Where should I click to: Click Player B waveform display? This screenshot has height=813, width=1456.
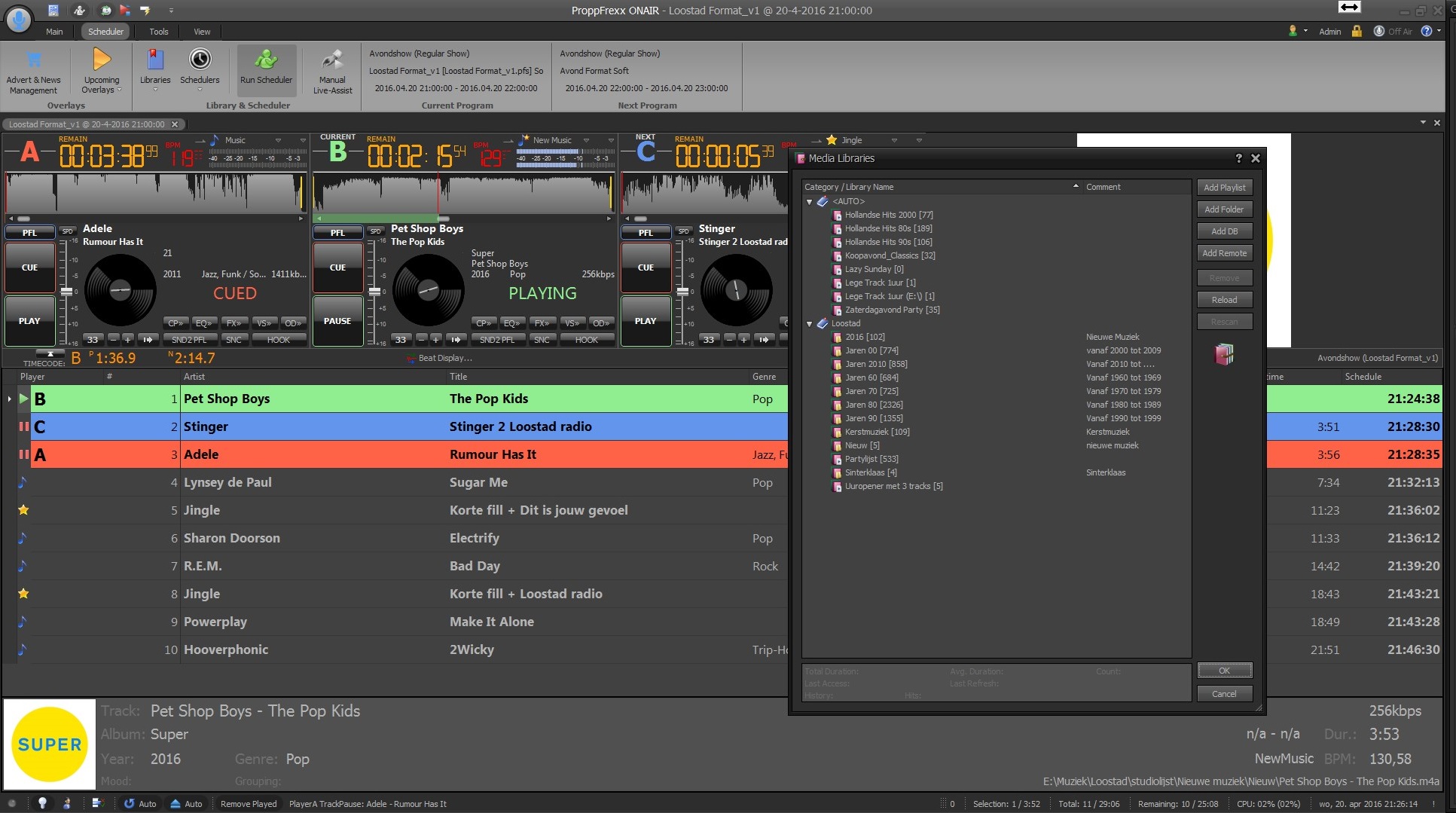point(464,194)
